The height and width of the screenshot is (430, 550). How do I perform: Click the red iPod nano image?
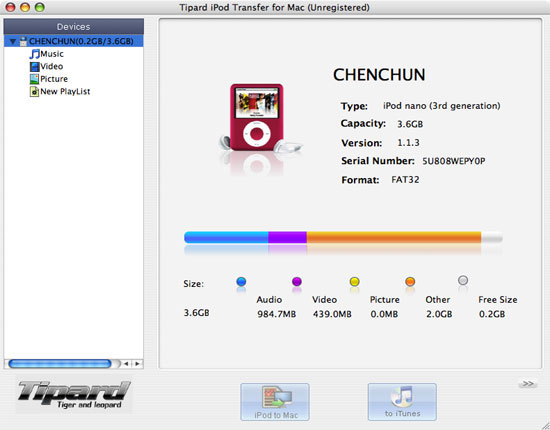257,117
